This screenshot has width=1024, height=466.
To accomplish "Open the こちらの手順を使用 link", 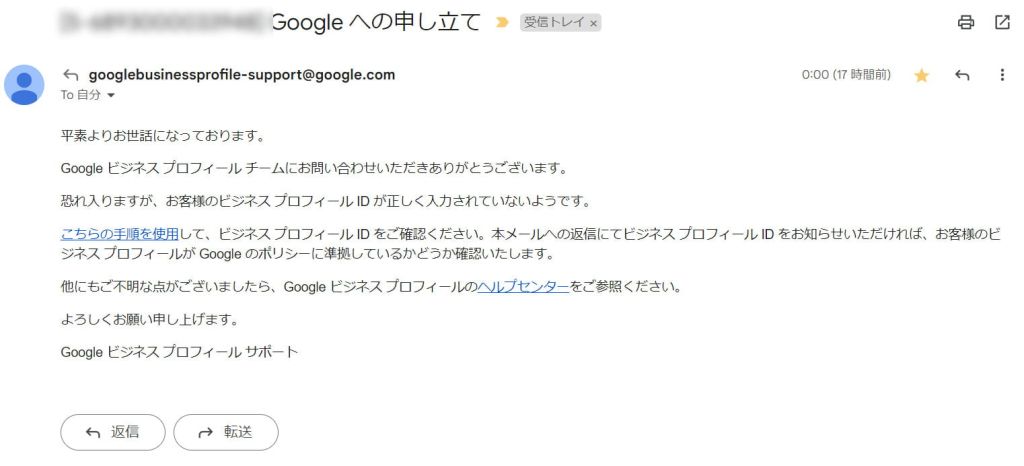I will tap(120, 235).
